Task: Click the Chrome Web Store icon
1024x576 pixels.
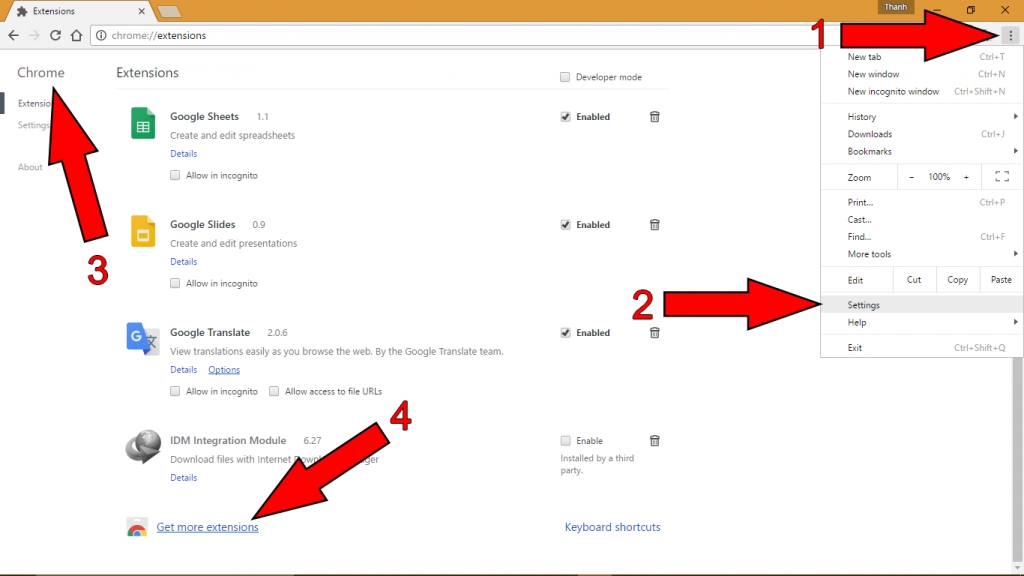Action: click(x=137, y=528)
